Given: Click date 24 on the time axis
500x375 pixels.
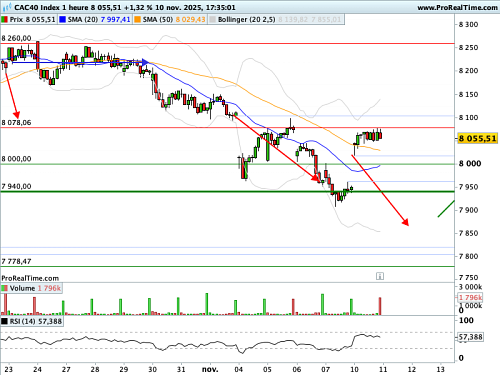Looking at the screenshot, I should 37,369.
